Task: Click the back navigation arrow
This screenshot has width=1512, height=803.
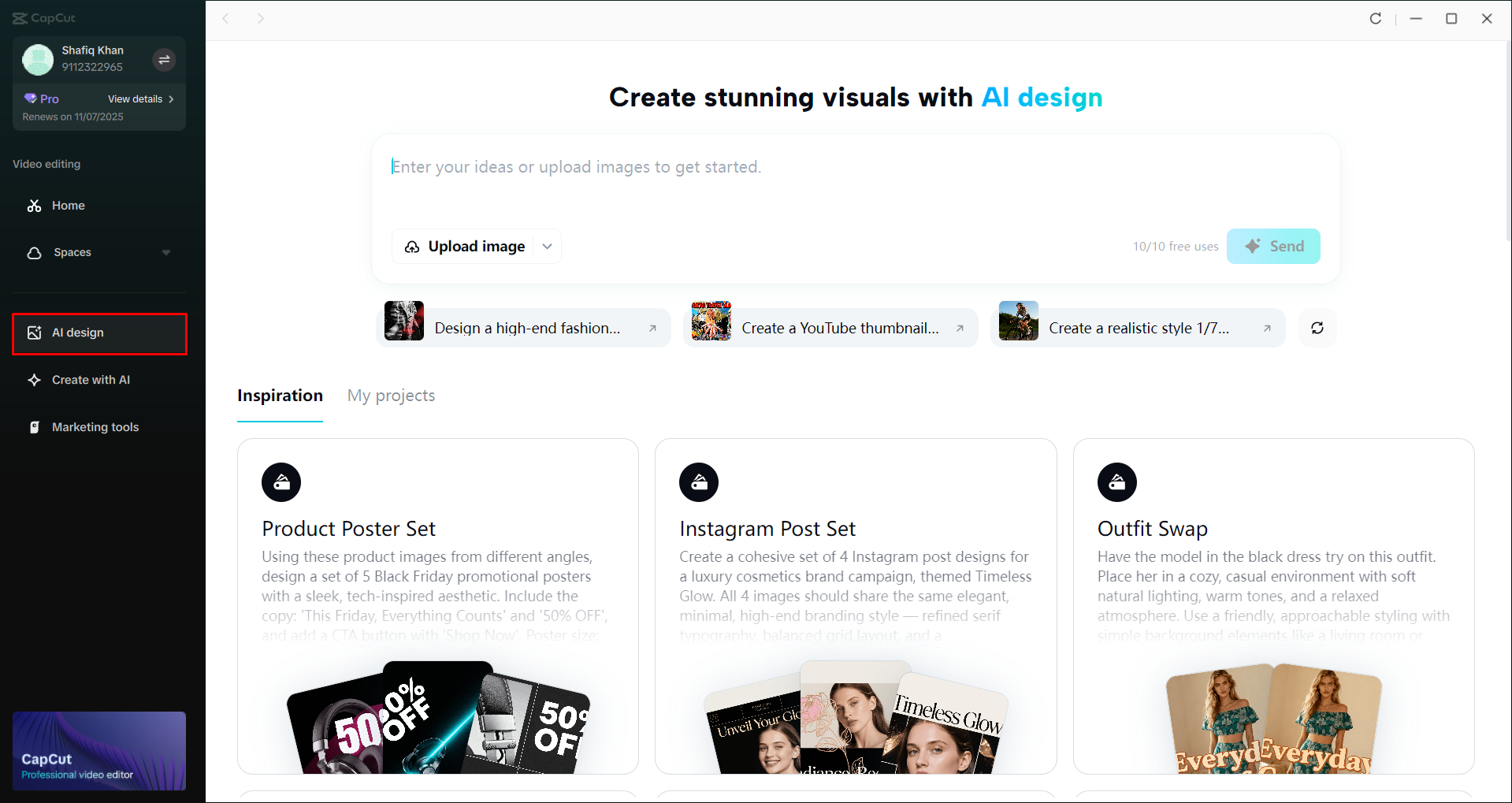Action: tap(226, 18)
